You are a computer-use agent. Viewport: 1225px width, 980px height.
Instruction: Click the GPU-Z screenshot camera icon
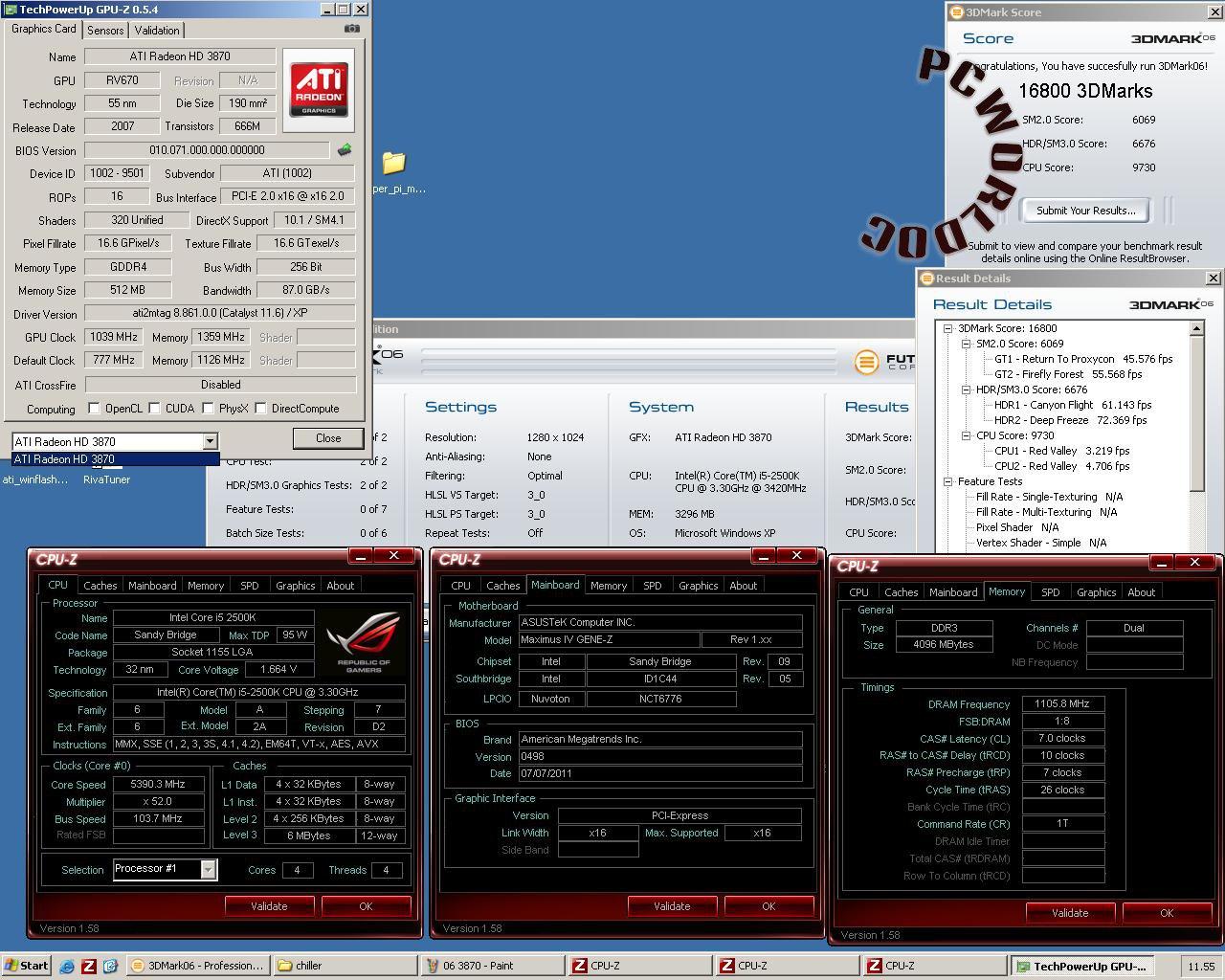(x=351, y=29)
